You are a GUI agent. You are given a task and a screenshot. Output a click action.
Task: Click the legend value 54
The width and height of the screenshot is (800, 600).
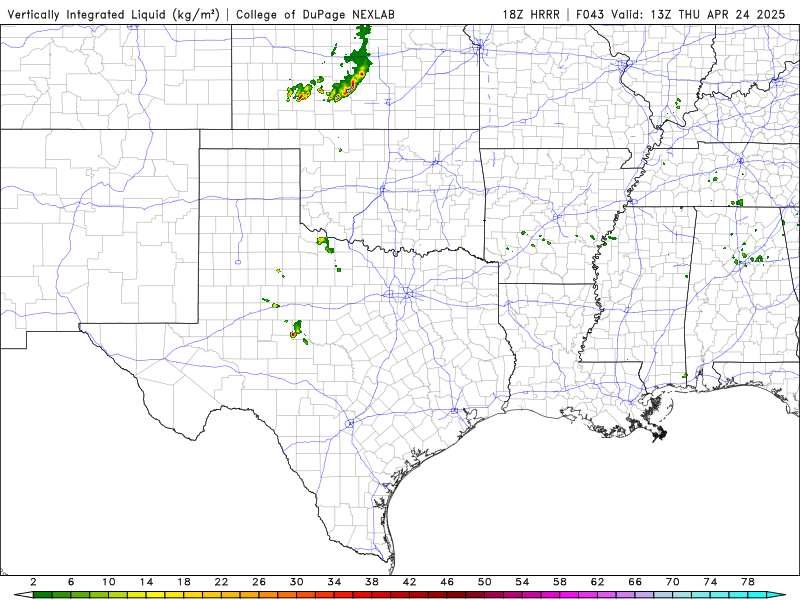click(x=522, y=582)
